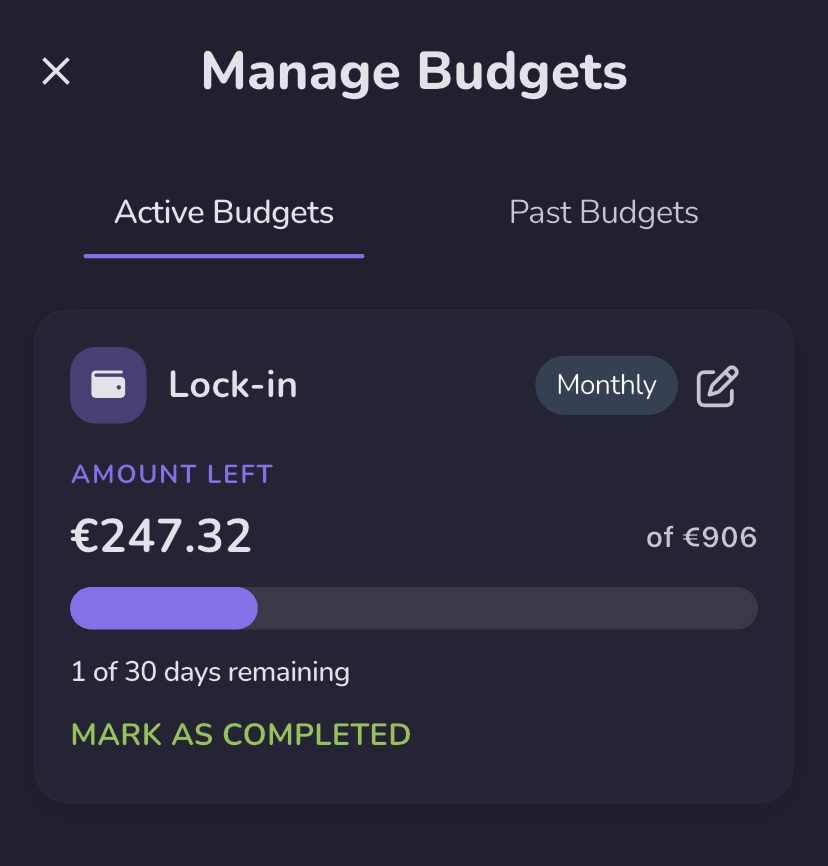Click the of €906 total amount

tap(703, 537)
